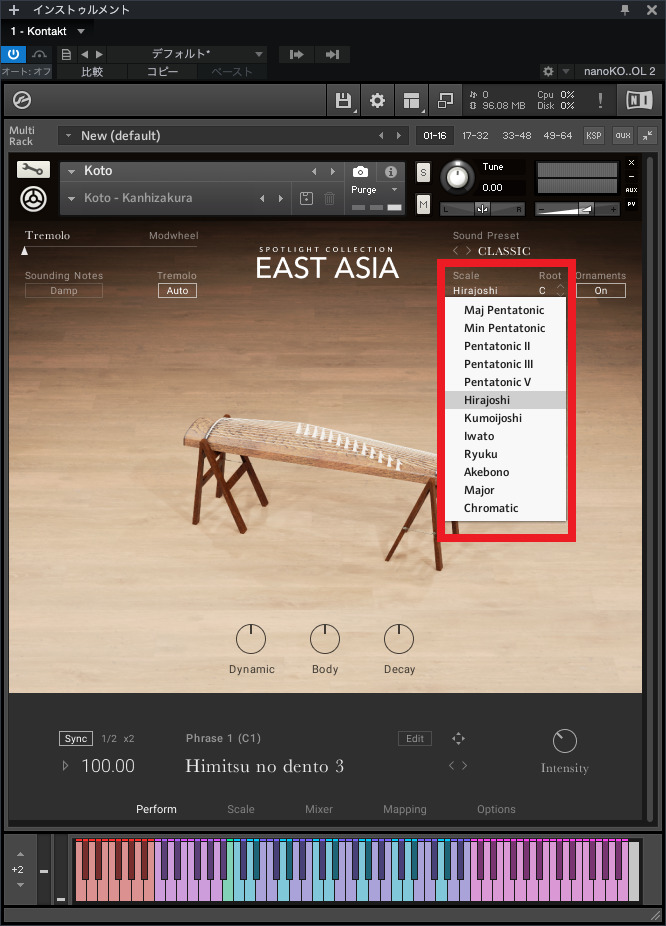666x926 pixels.
Task: Click the 比較 compare button
Action: (x=92, y=71)
